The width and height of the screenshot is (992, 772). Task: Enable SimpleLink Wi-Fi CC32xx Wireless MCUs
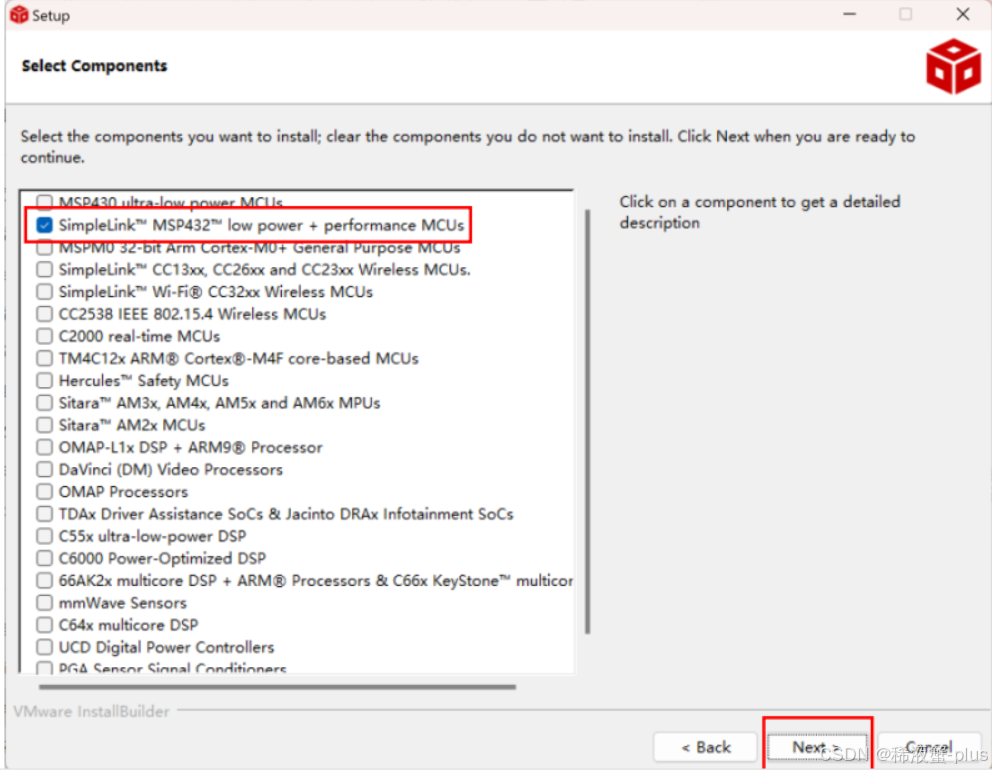(44, 291)
